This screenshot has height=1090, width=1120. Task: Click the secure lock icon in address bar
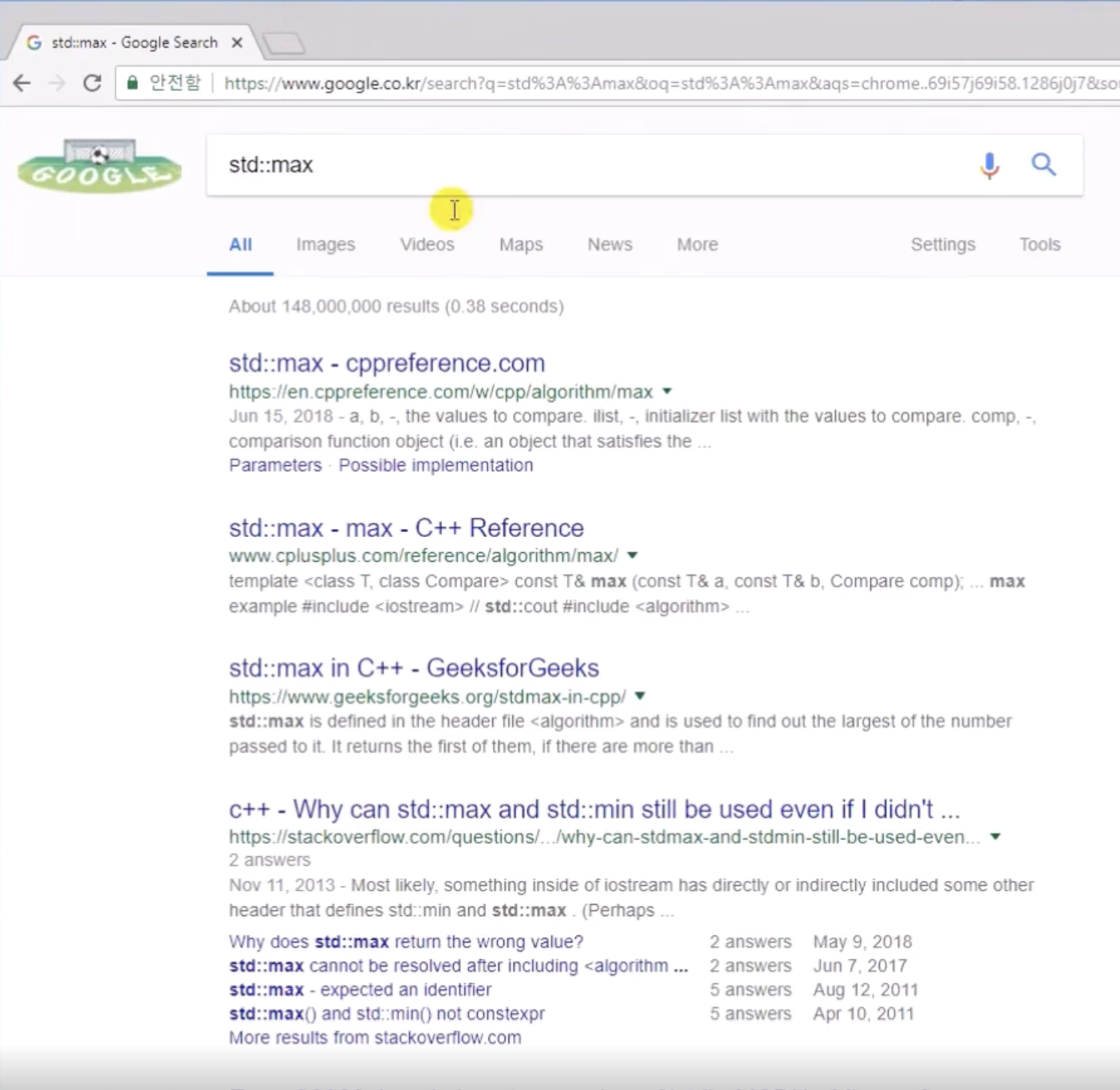point(133,83)
